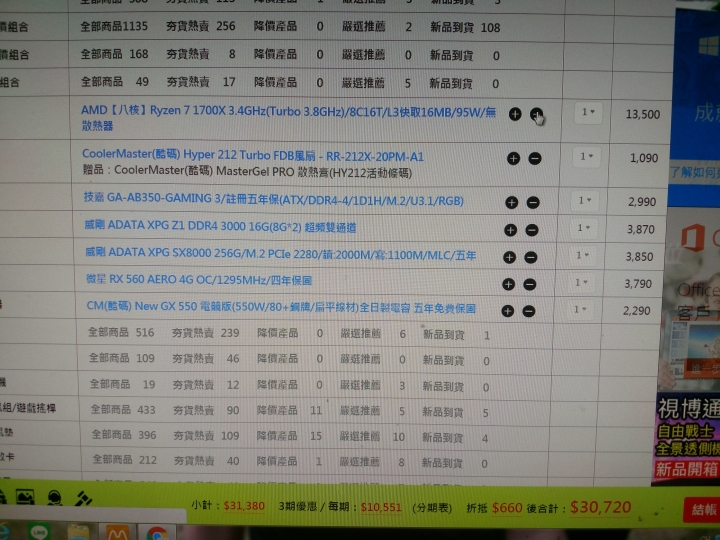Remove the AMD Ryzen 7 1700X item

[x=536, y=114]
